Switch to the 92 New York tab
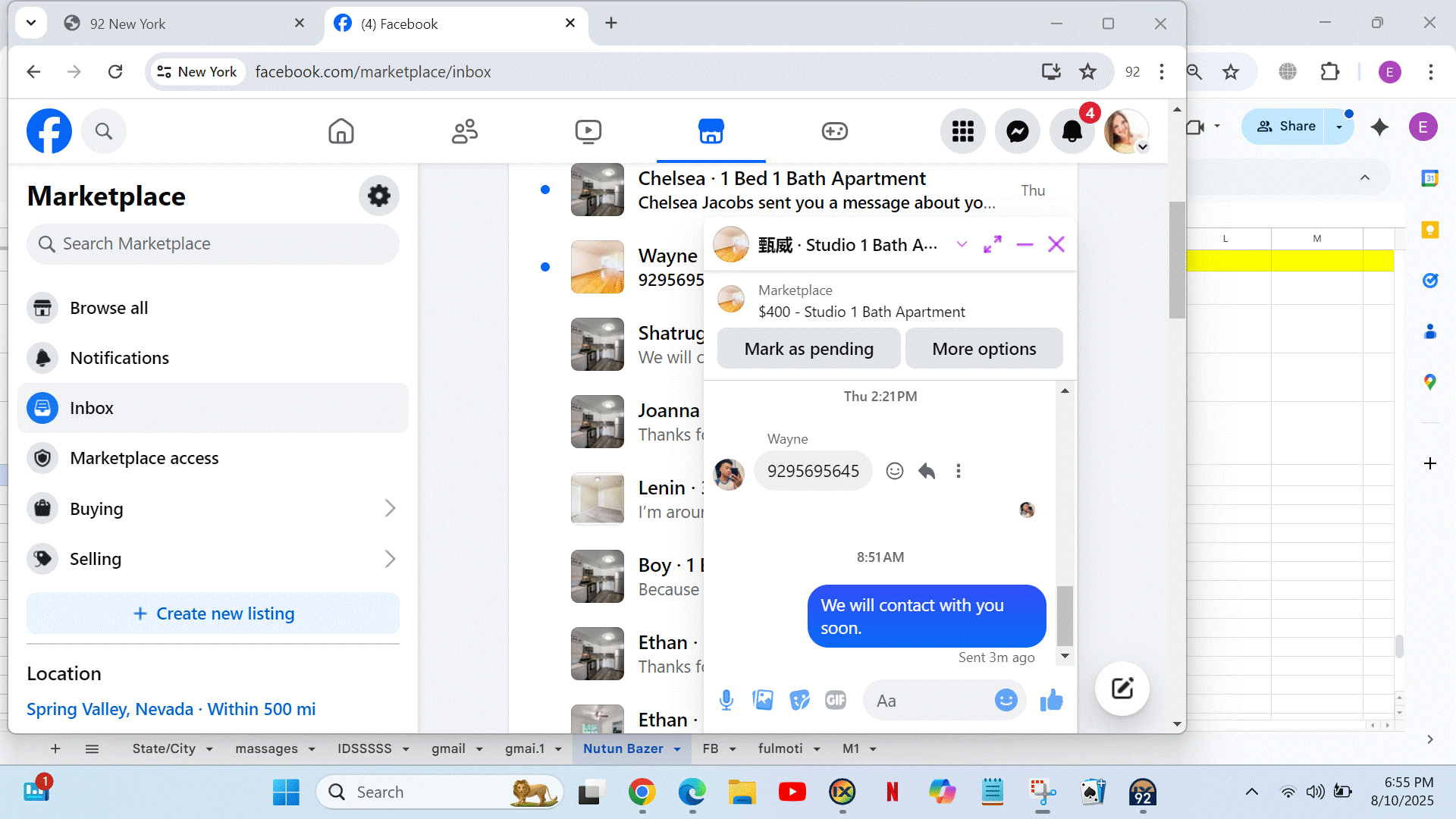1456x819 pixels. (x=127, y=24)
